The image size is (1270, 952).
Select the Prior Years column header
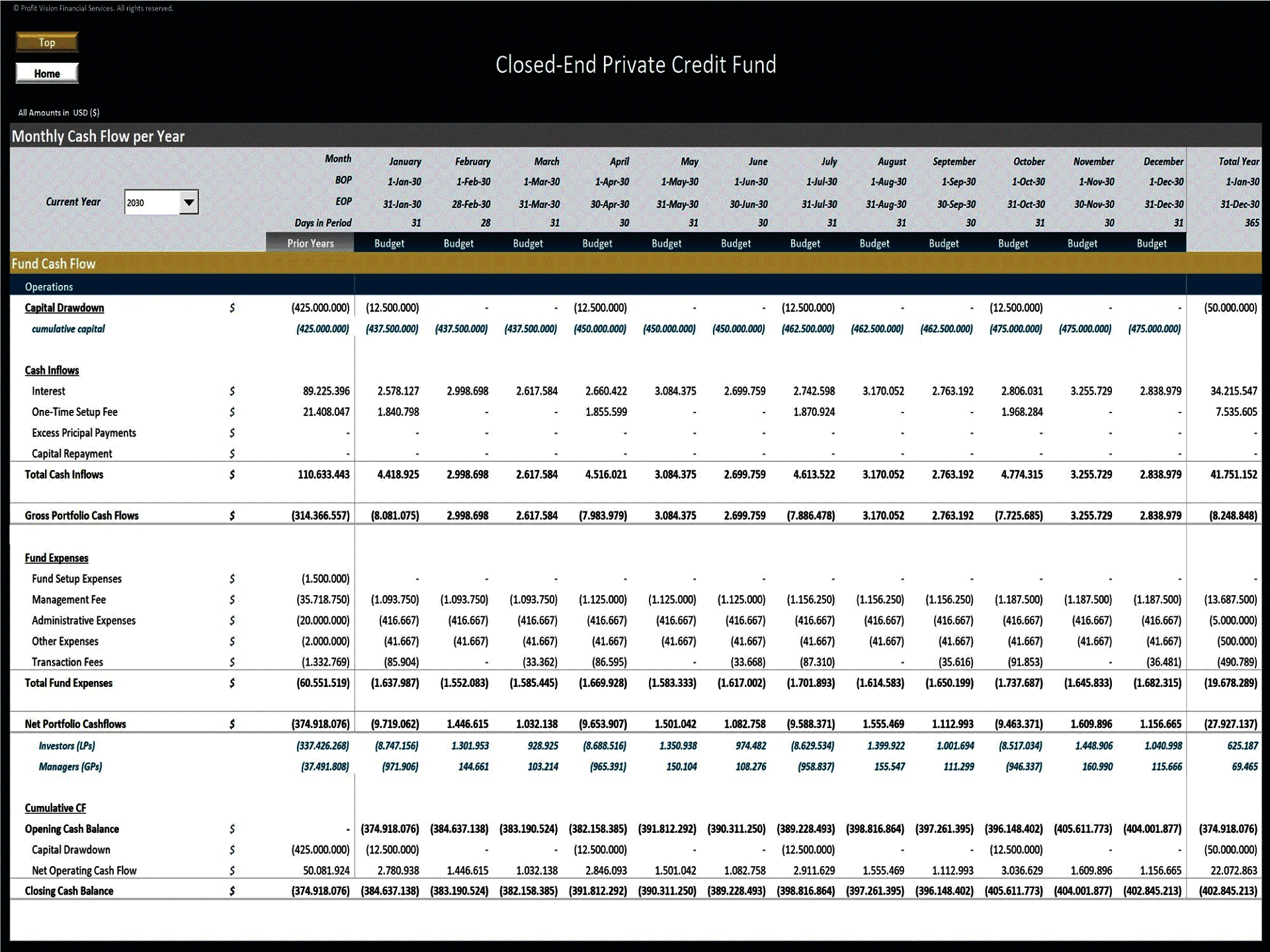pyautogui.click(x=309, y=243)
